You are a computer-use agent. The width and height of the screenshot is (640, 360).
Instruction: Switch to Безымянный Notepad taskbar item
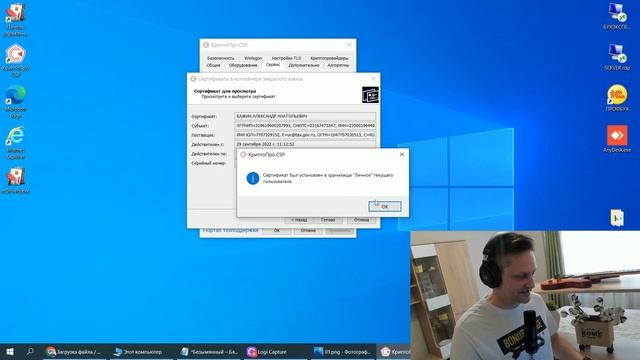pos(209,352)
